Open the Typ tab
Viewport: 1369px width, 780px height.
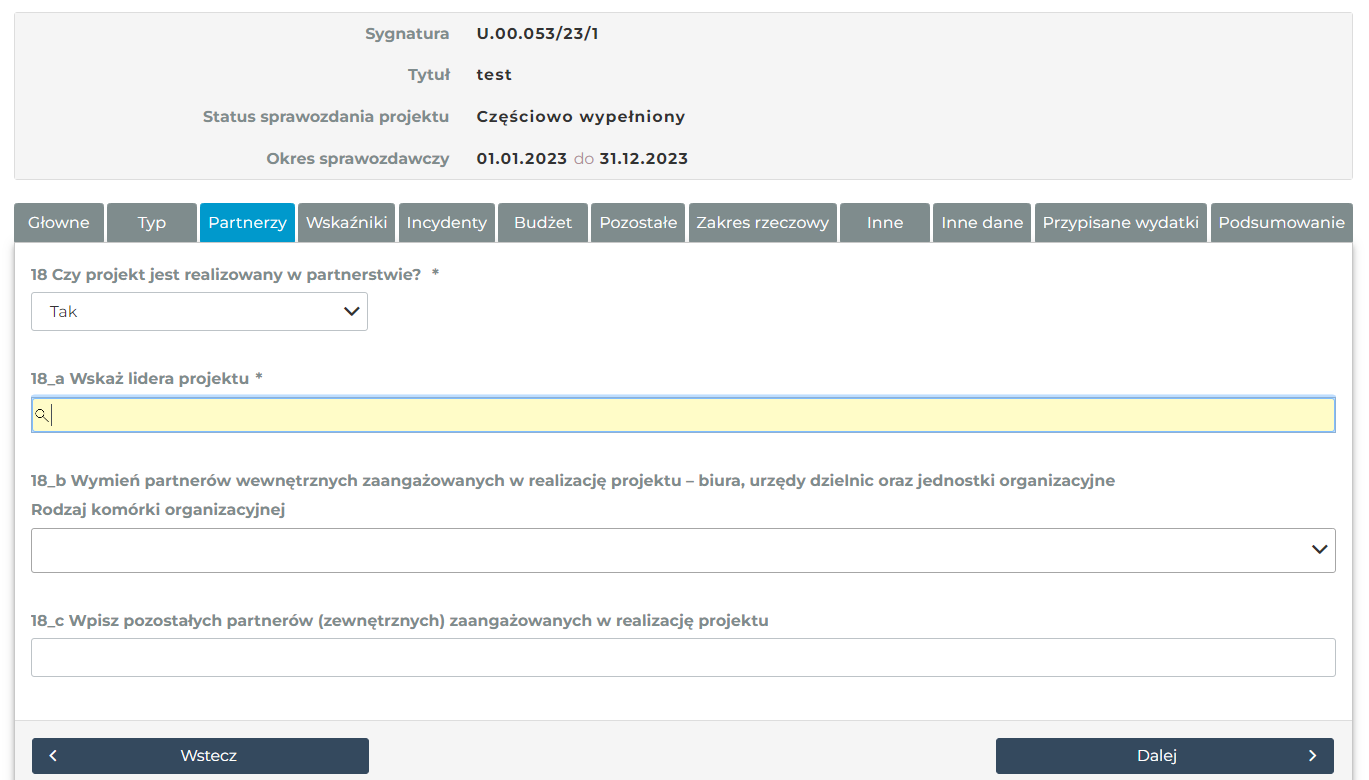click(152, 223)
